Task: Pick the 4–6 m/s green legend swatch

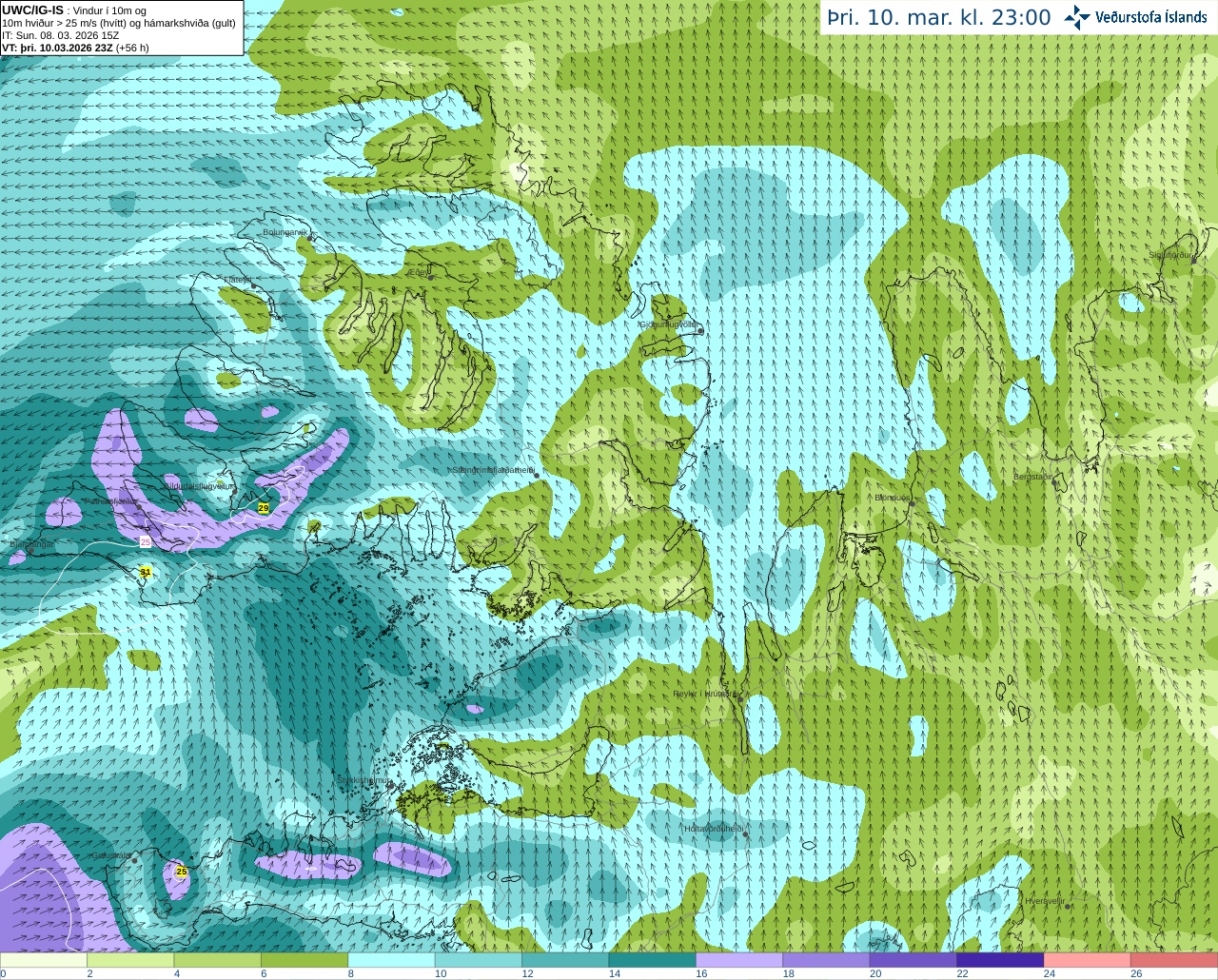Action: click(218, 960)
